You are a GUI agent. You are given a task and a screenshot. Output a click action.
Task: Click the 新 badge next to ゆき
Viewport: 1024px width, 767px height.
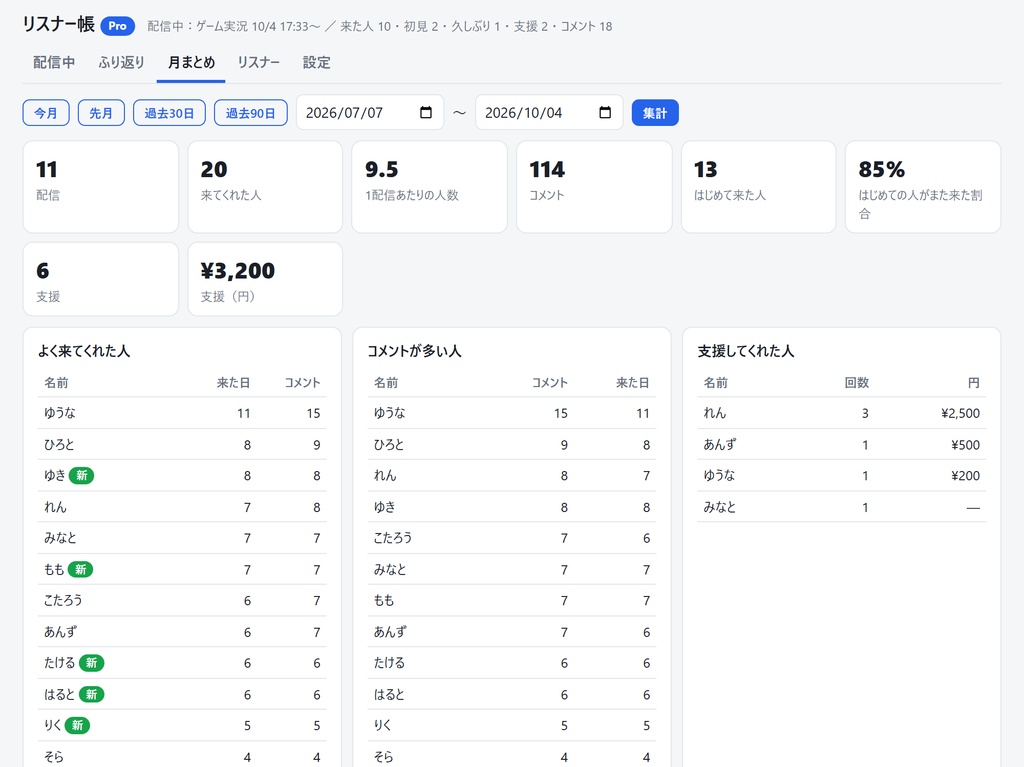tap(82, 476)
